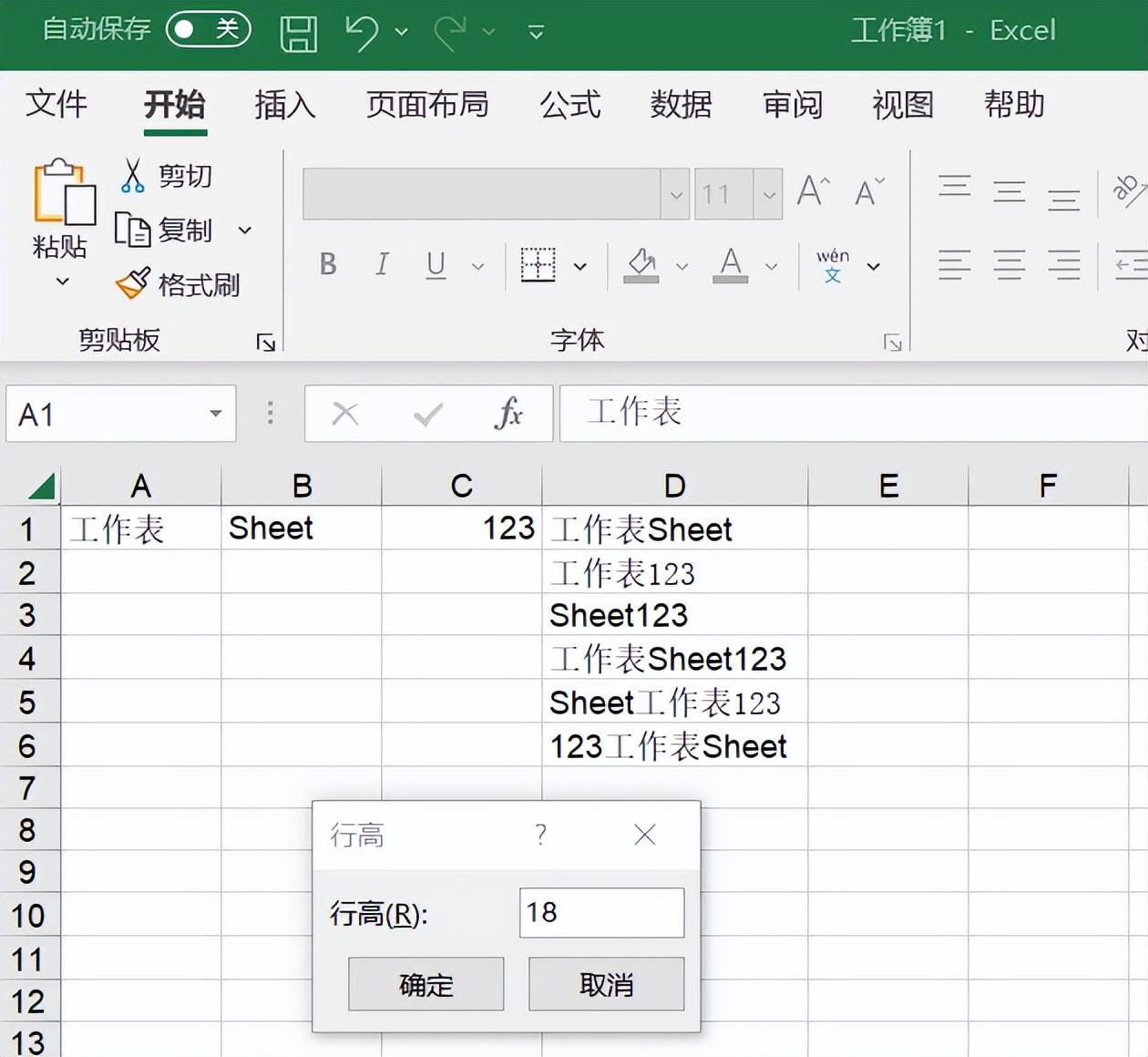Toggle bold formatting with the B icon

(327, 265)
